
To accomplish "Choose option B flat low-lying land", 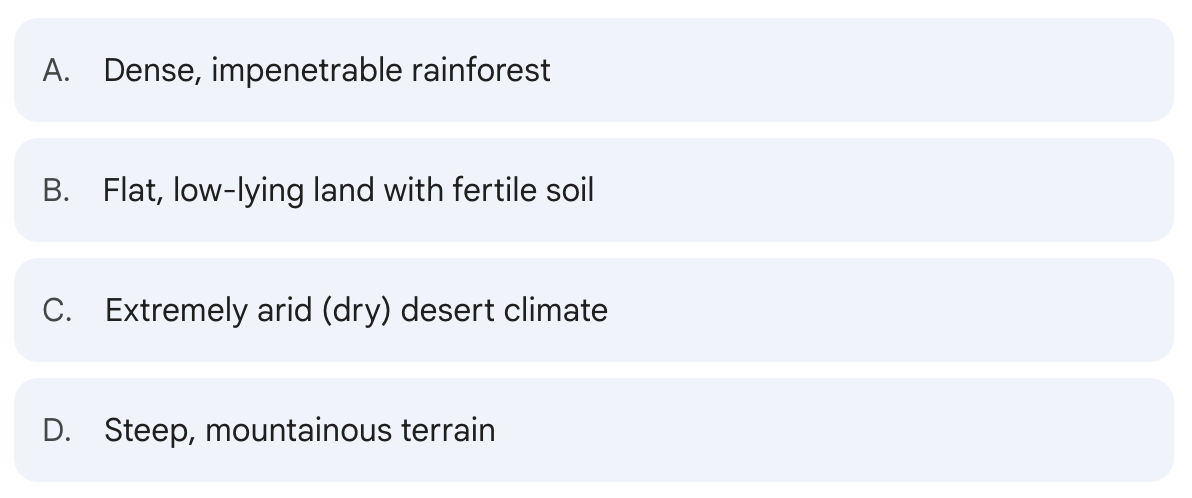I will tap(594, 190).
